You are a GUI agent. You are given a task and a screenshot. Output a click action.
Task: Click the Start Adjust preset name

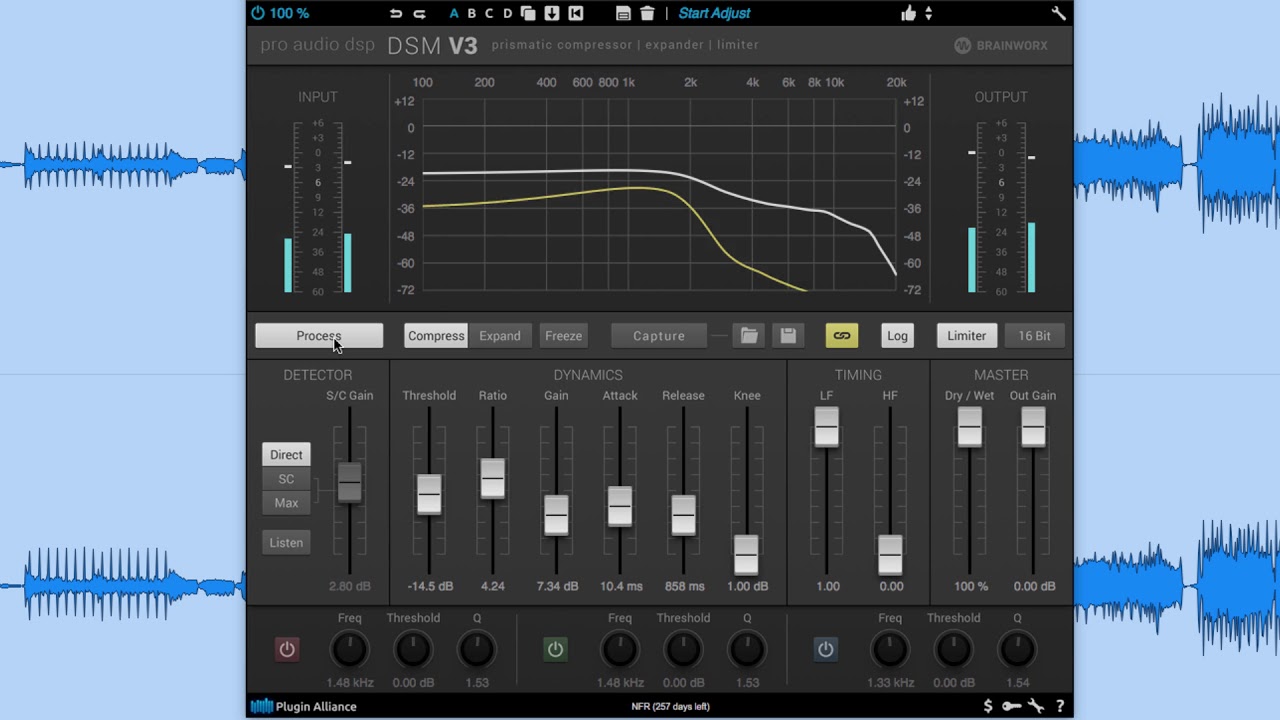(714, 13)
